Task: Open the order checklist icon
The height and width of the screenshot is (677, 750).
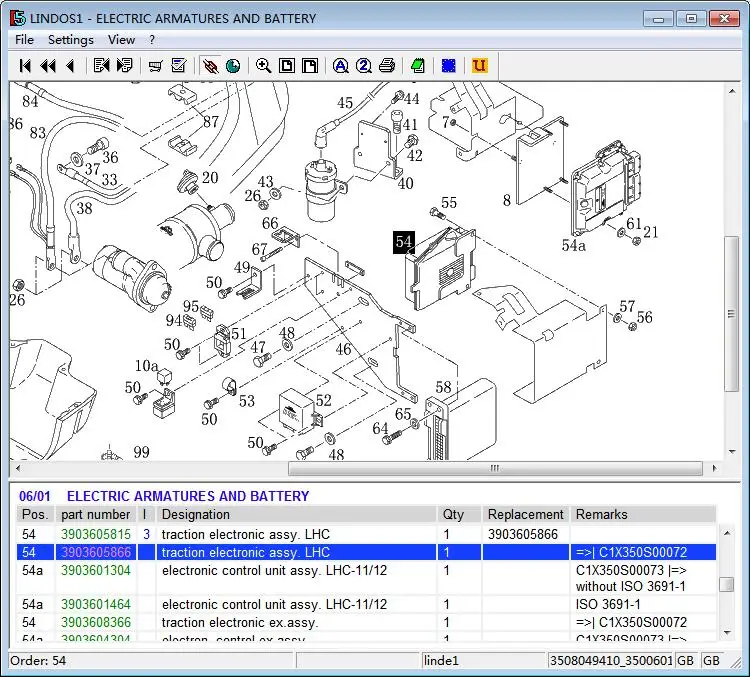Action: (179, 66)
